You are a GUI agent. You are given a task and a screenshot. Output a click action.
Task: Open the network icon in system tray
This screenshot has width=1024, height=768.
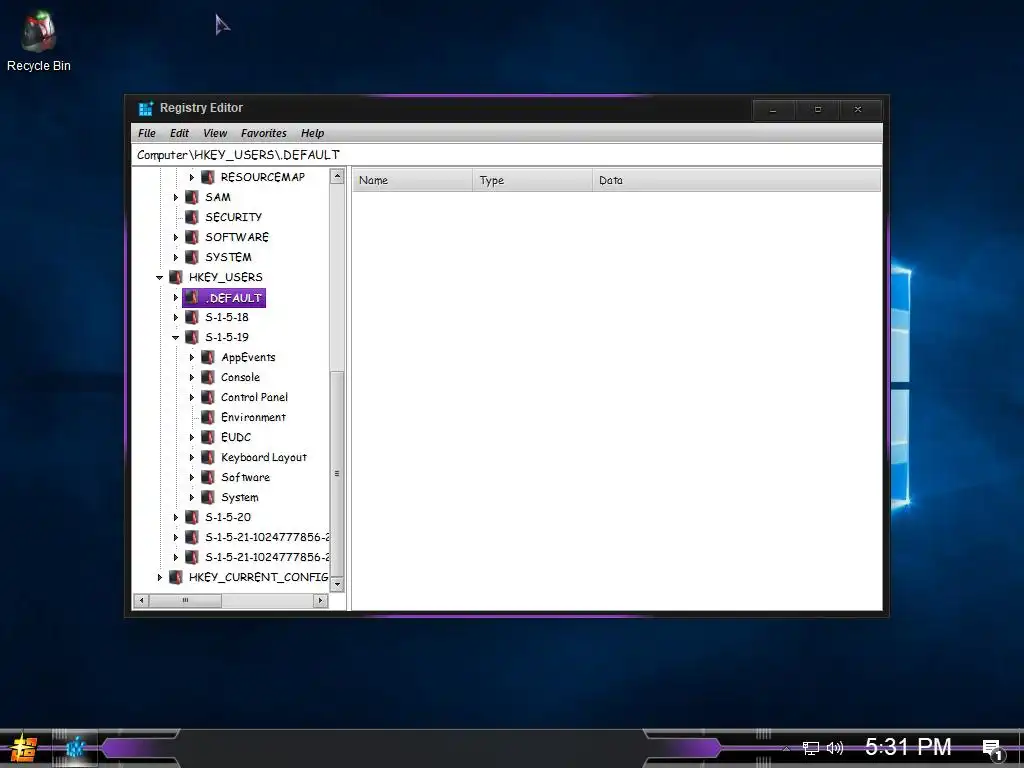(x=810, y=748)
